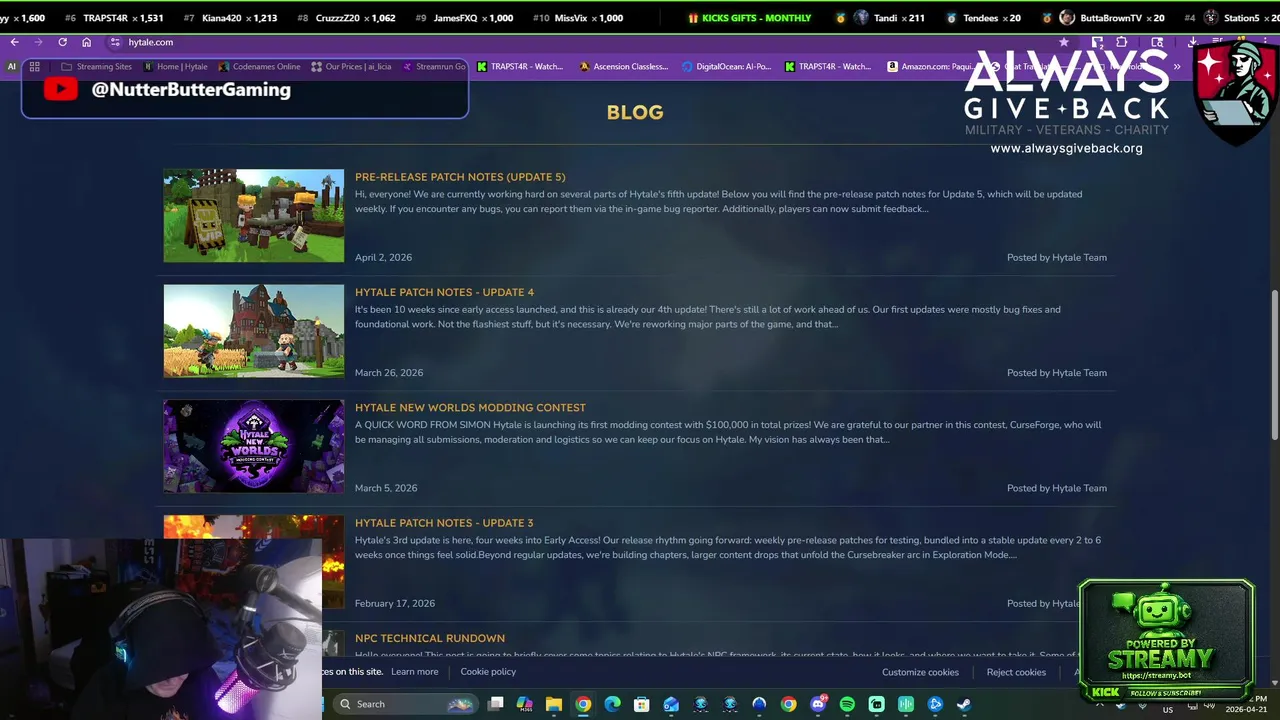This screenshot has height=720, width=1280.
Task: Click the Update 5 post thumbnail image
Action: 254,216
